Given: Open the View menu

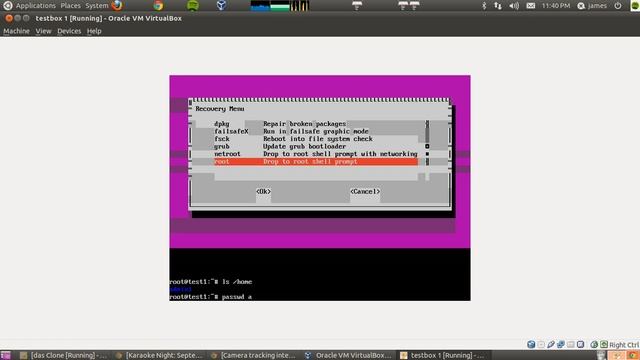Looking at the screenshot, I should [43, 31].
